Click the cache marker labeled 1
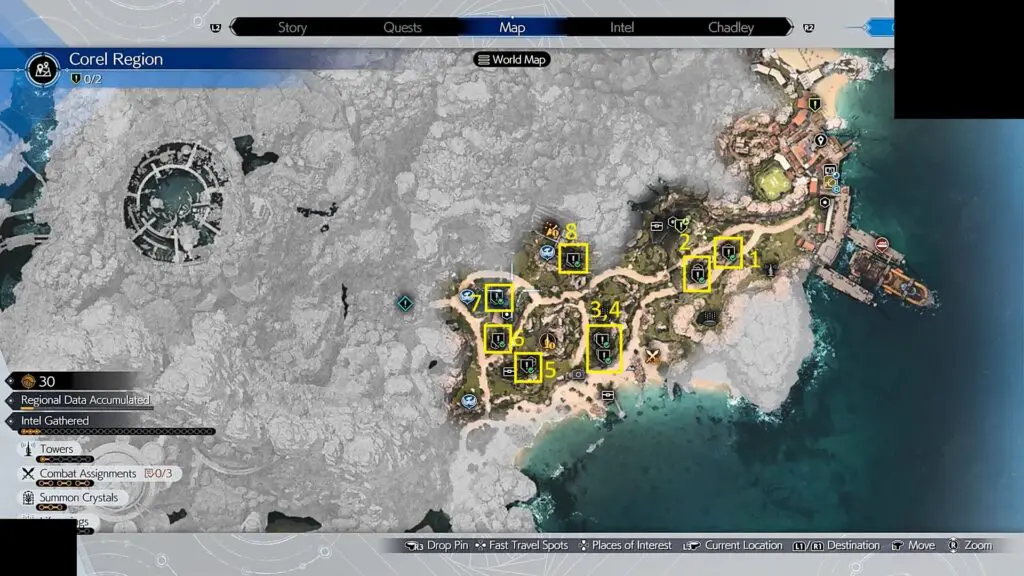1024x576 pixels. [x=728, y=252]
